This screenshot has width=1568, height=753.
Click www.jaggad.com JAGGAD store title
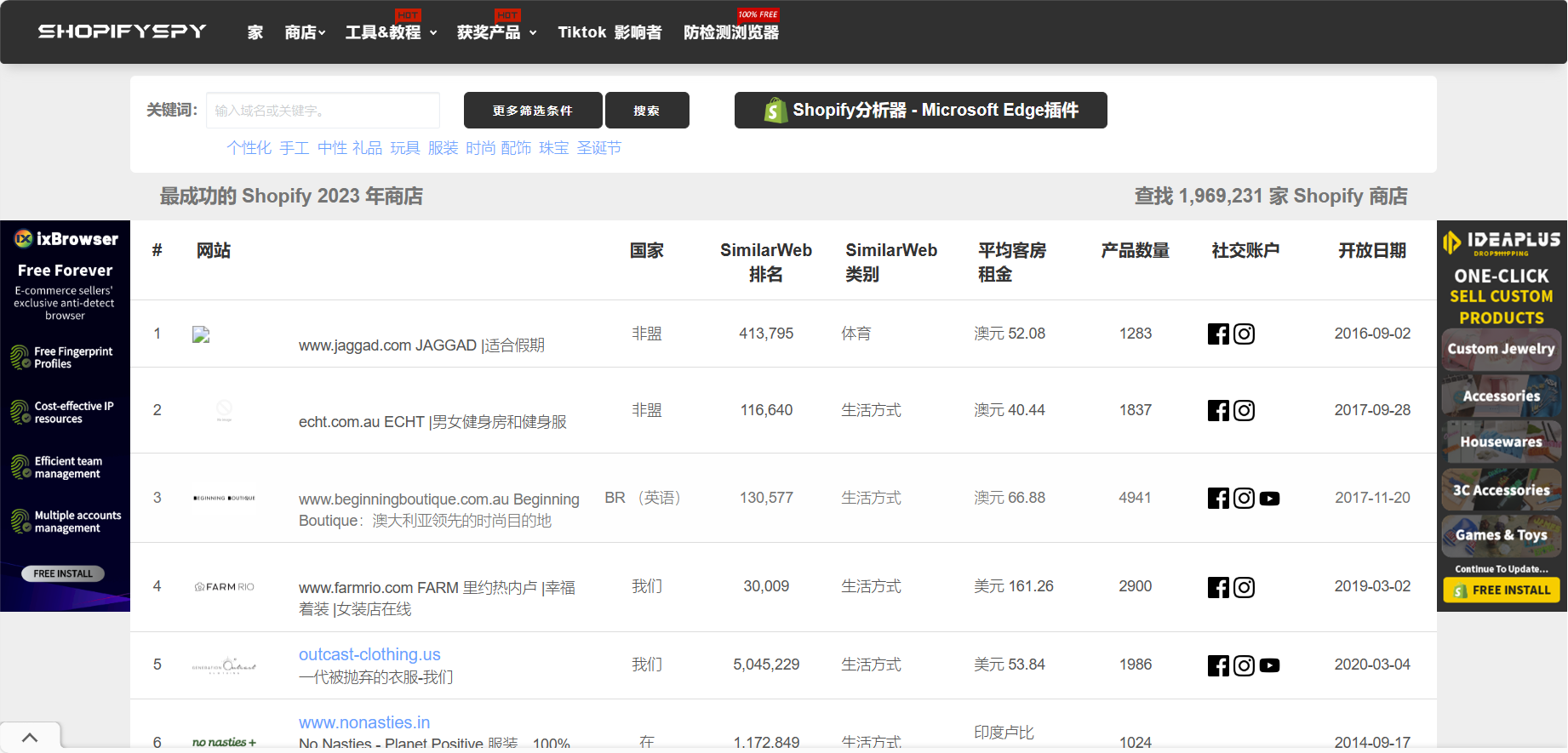[x=421, y=345]
